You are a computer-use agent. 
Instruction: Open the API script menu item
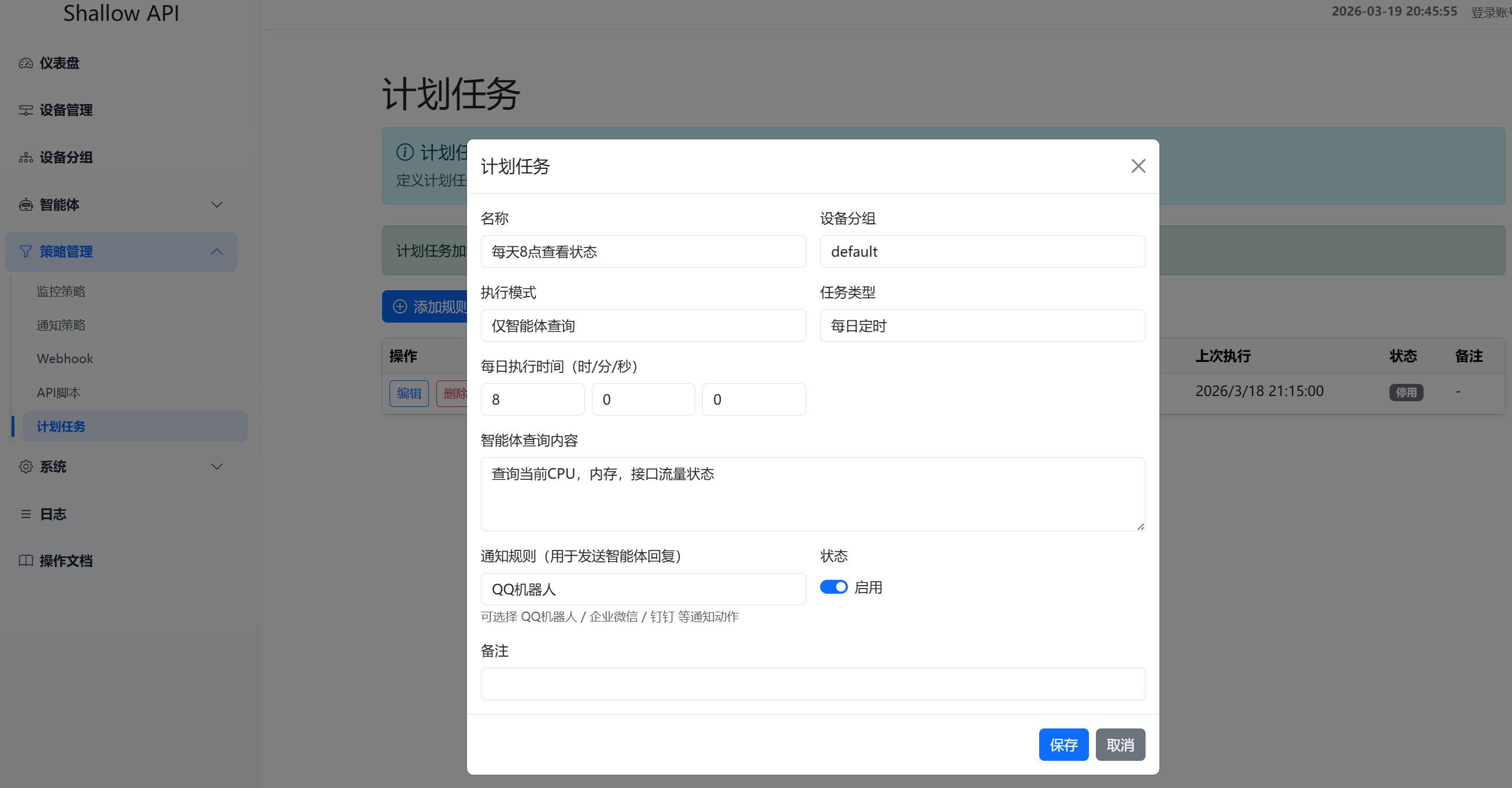59,393
